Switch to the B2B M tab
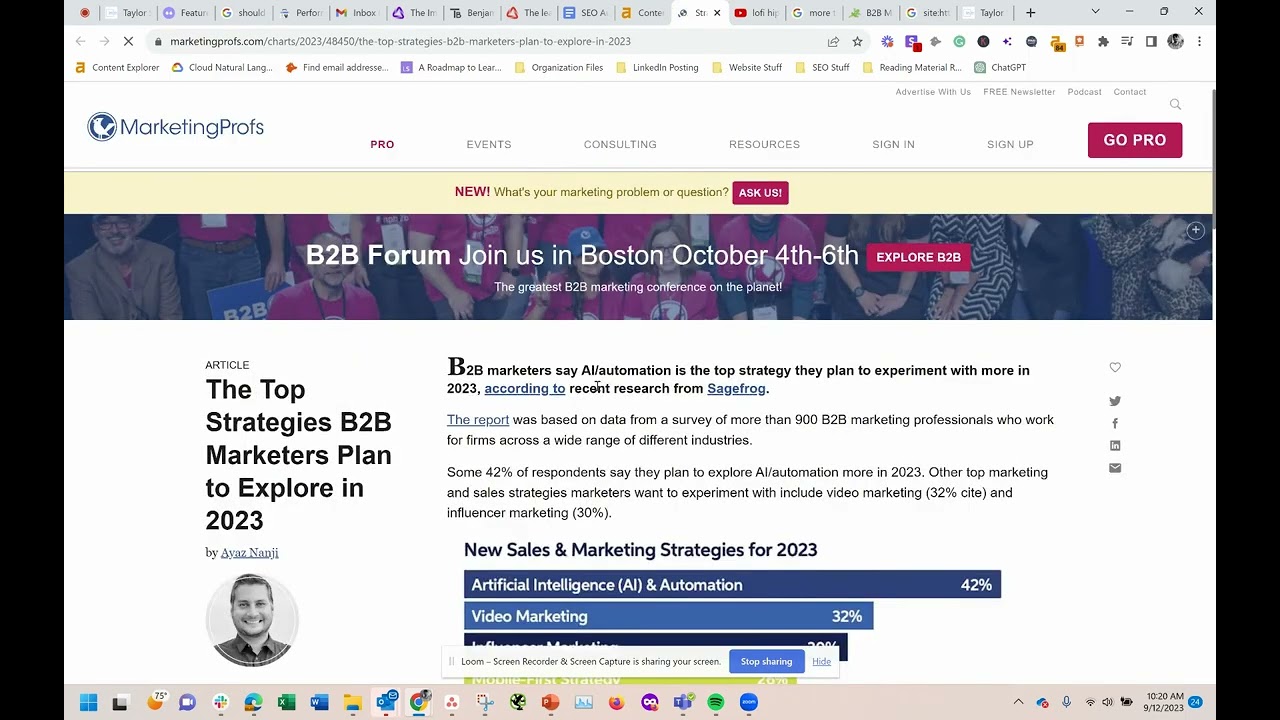1280x720 pixels. click(870, 13)
